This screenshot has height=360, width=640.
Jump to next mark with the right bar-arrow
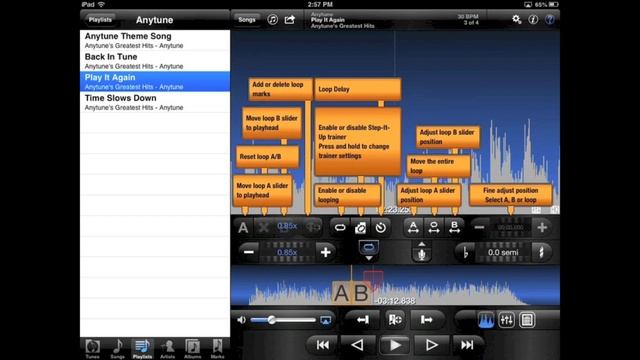point(427,320)
